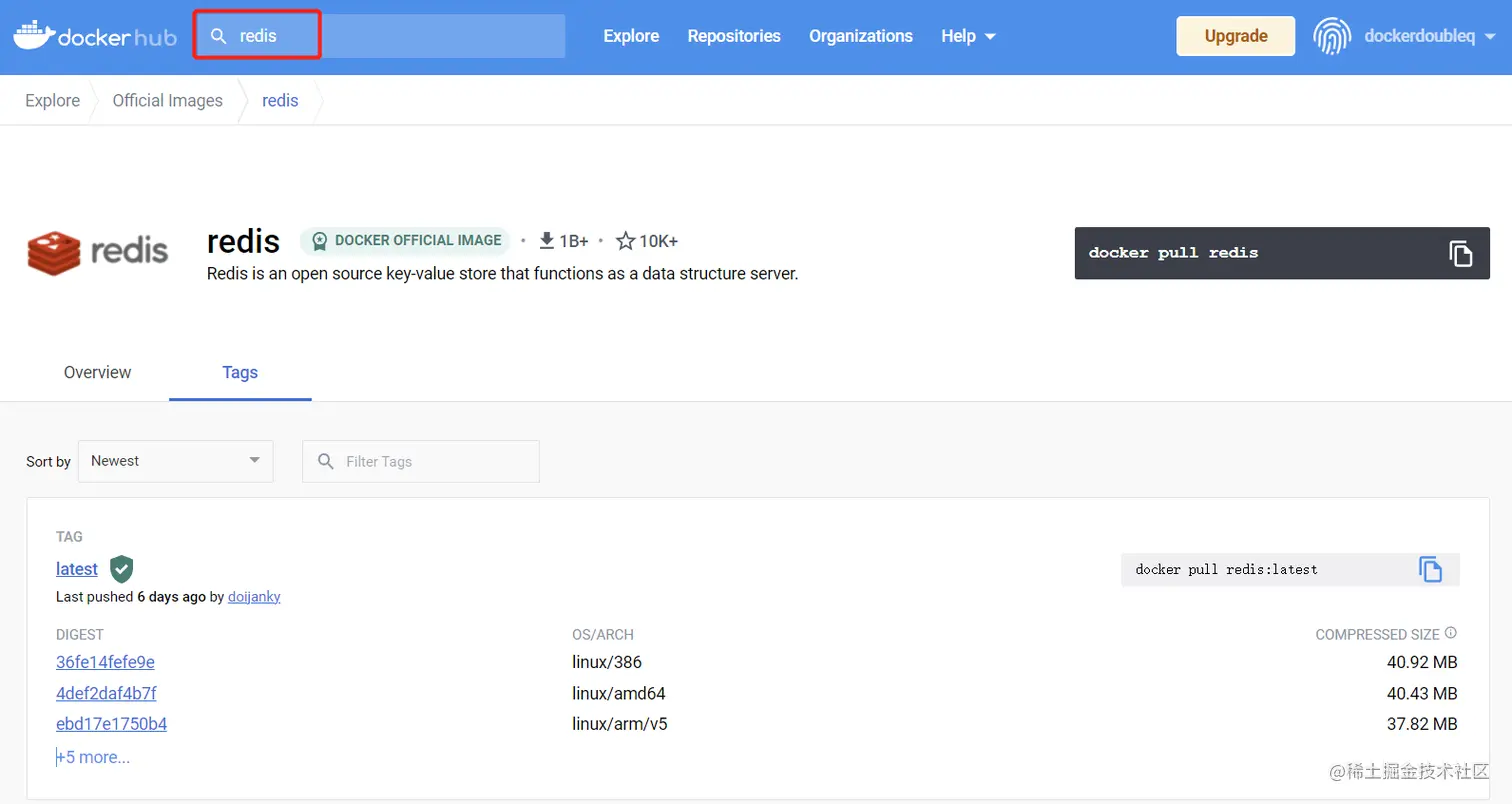Open the latest tag link
The height and width of the screenshot is (804, 1512).
pyautogui.click(x=77, y=568)
